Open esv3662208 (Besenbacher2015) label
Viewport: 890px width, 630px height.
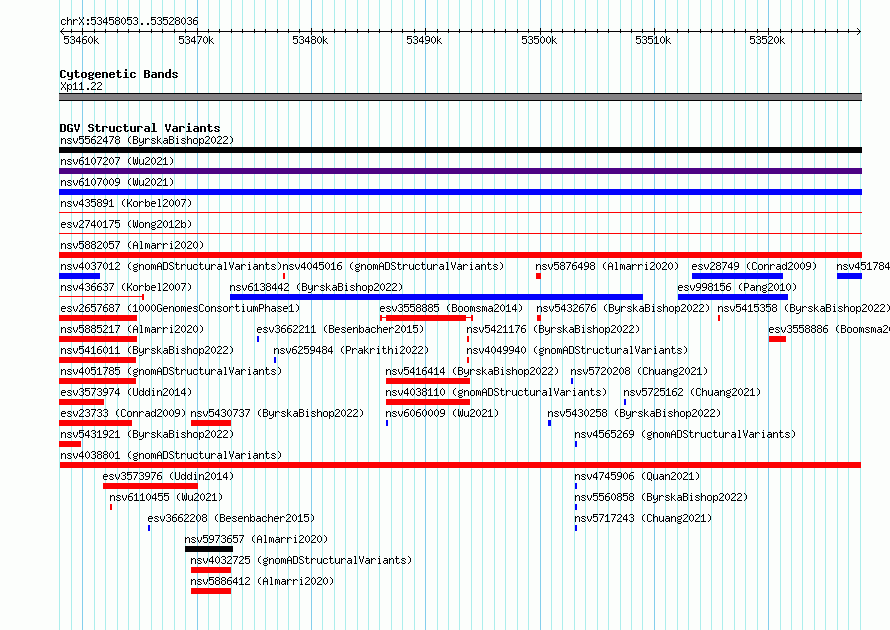click(x=231, y=518)
